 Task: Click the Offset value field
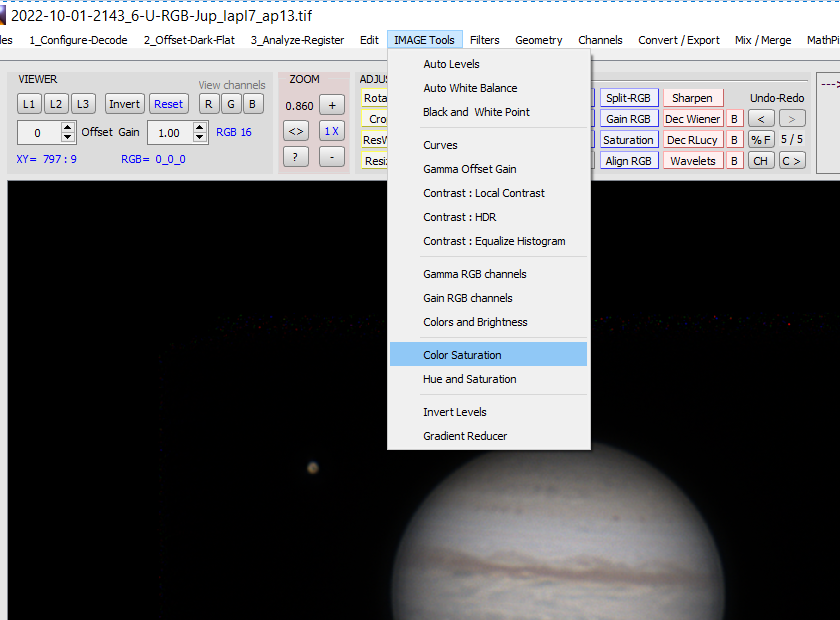click(x=39, y=132)
